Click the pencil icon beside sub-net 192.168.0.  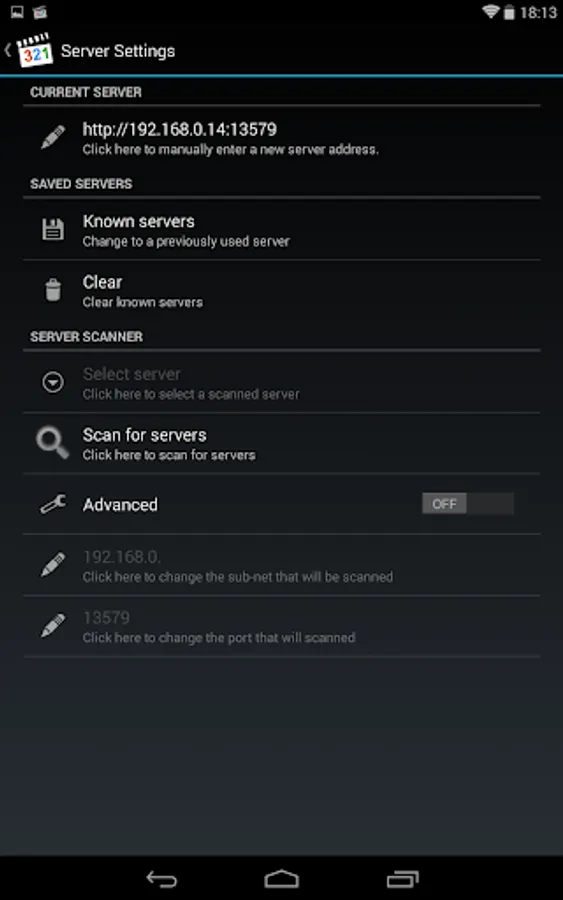53,565
